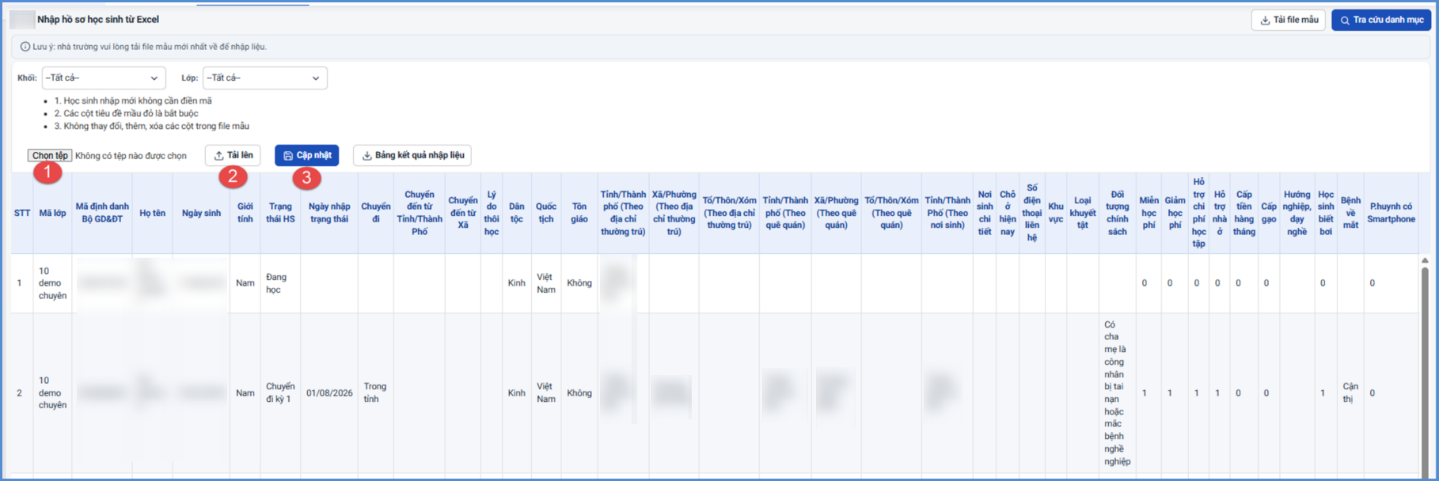Click the Giới tính column header
1439x481 pixels.
[245, 213]
